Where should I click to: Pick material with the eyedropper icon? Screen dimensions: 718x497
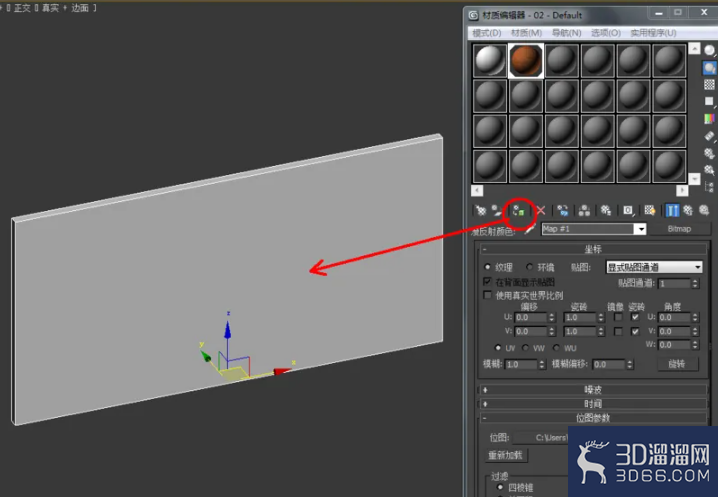tap(529, 229)
